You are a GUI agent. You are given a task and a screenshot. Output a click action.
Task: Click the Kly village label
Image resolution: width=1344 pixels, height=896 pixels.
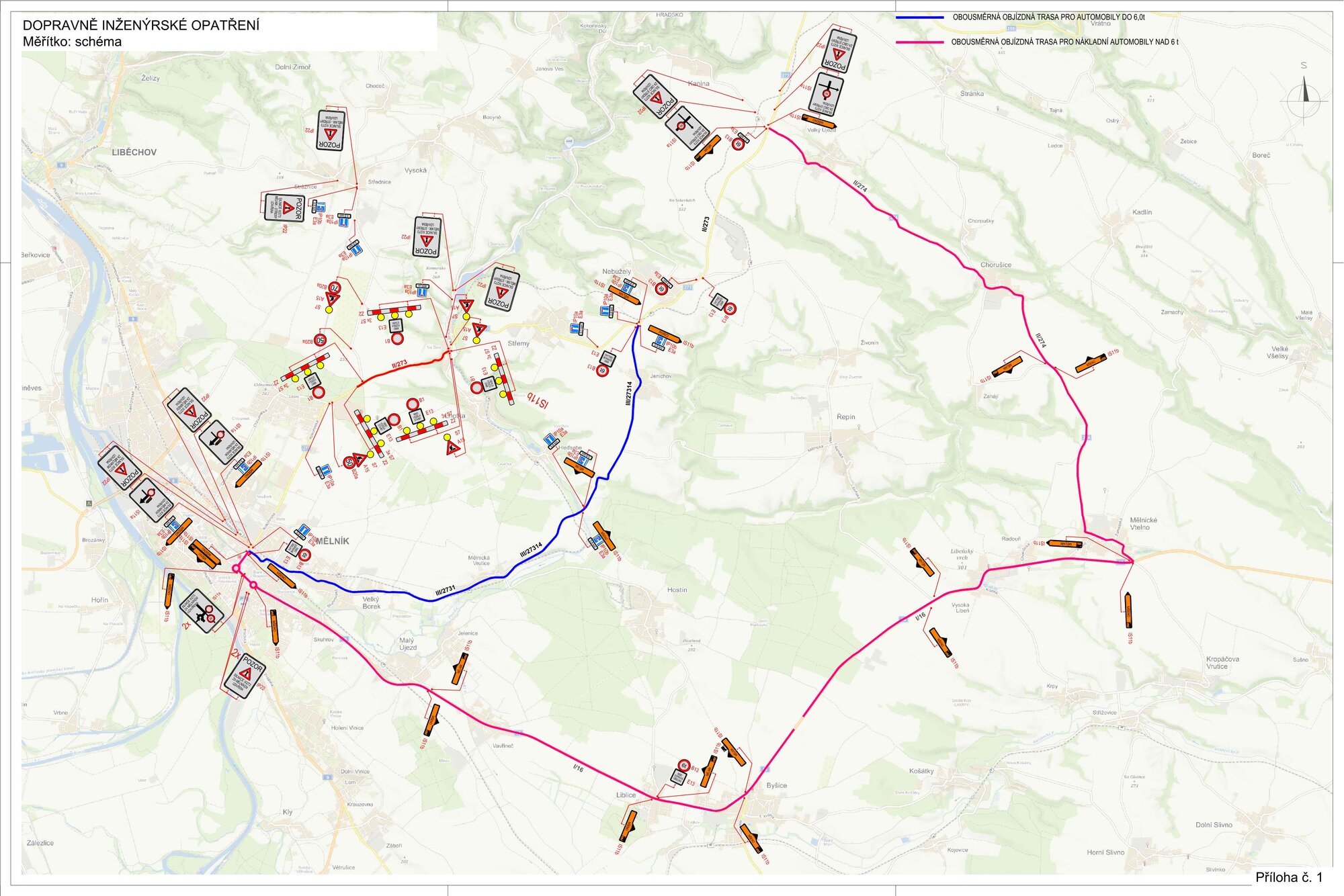point(288,812)
